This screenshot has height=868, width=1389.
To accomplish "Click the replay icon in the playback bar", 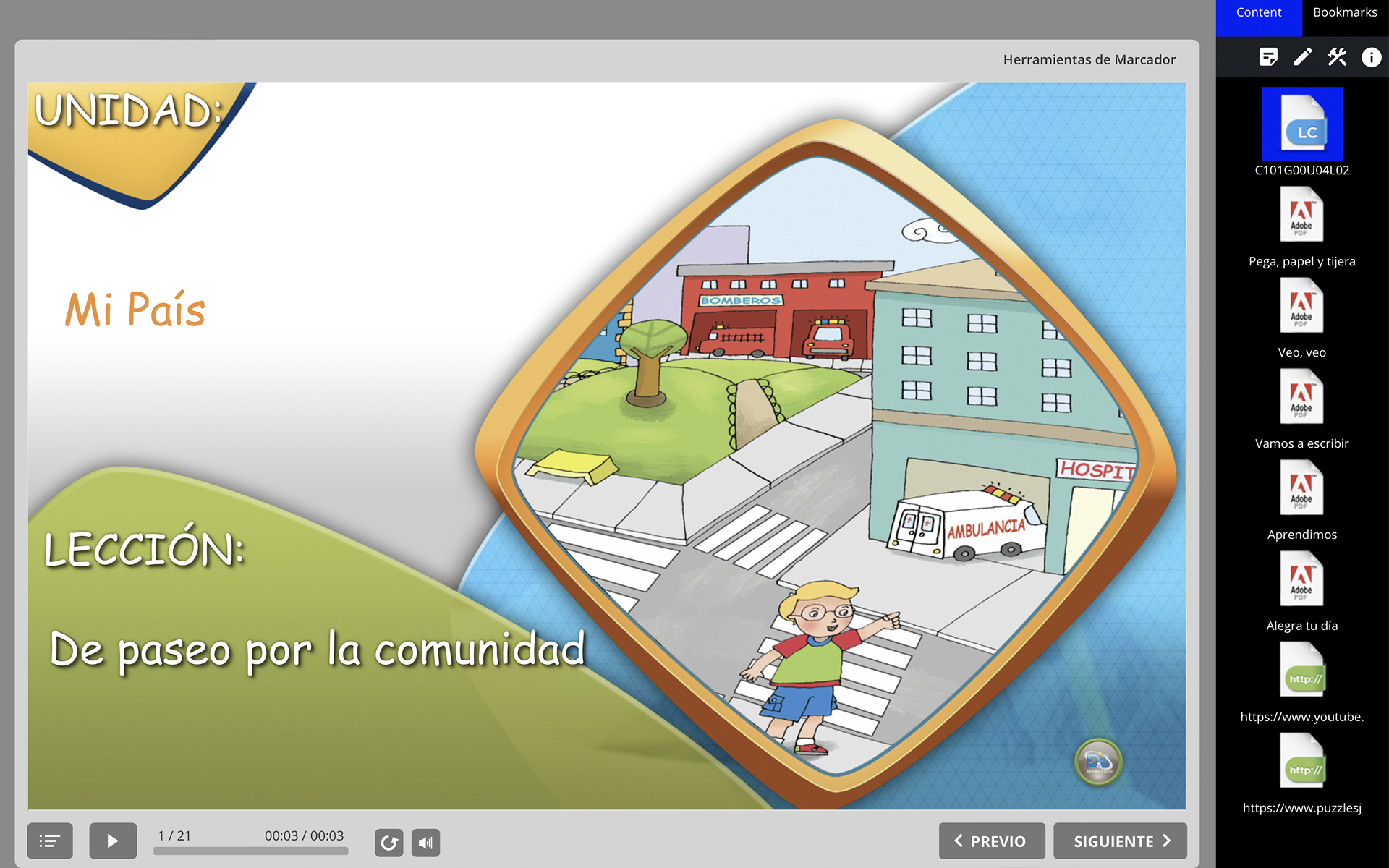I will (389, 842).
